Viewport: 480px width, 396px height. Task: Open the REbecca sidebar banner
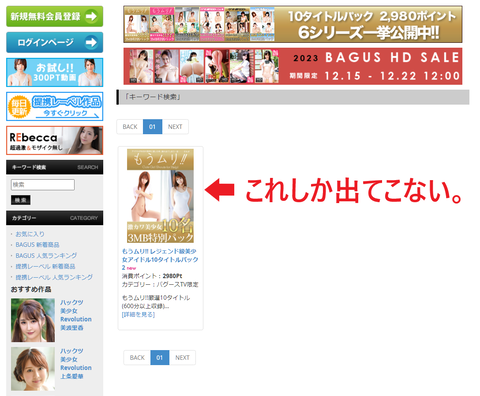pos(54,140)
